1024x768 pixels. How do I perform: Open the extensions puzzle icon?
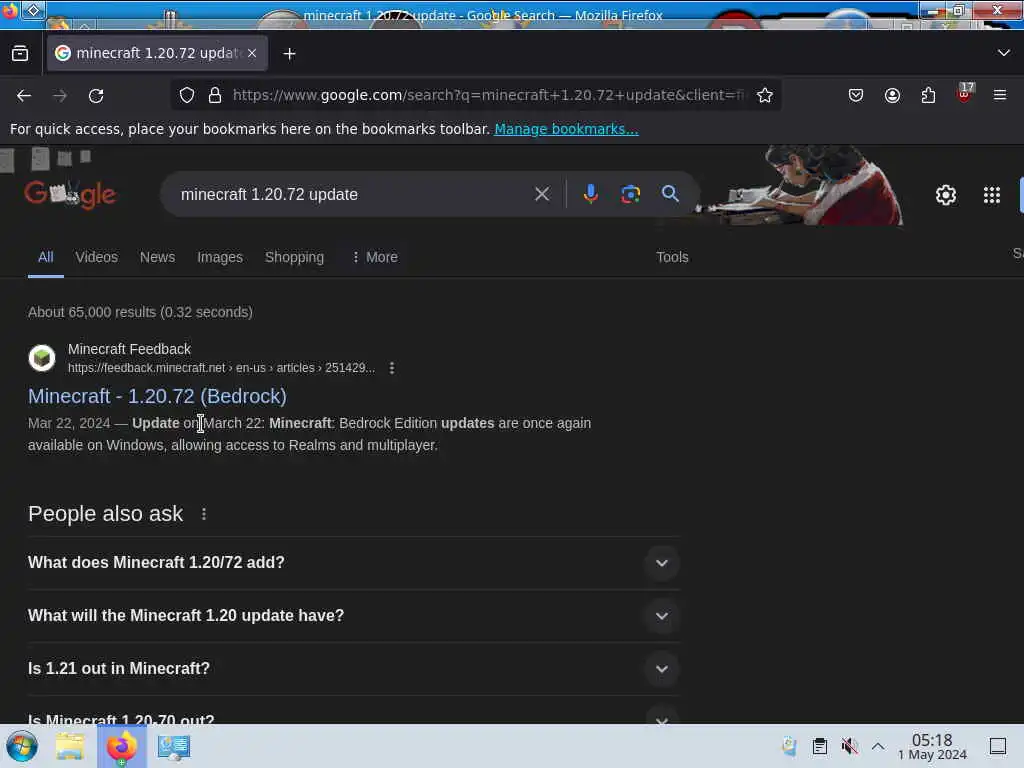tap(928, 95)
